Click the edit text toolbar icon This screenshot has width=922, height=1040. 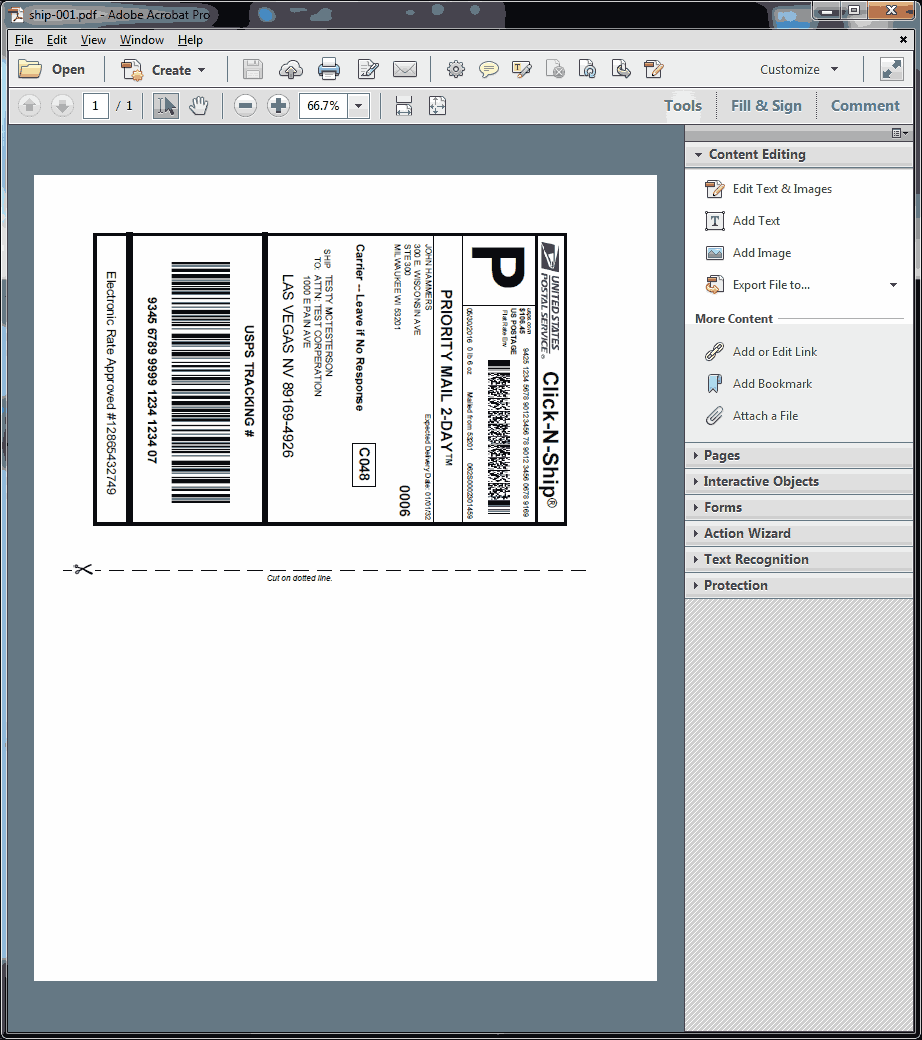tap(367, 69)
